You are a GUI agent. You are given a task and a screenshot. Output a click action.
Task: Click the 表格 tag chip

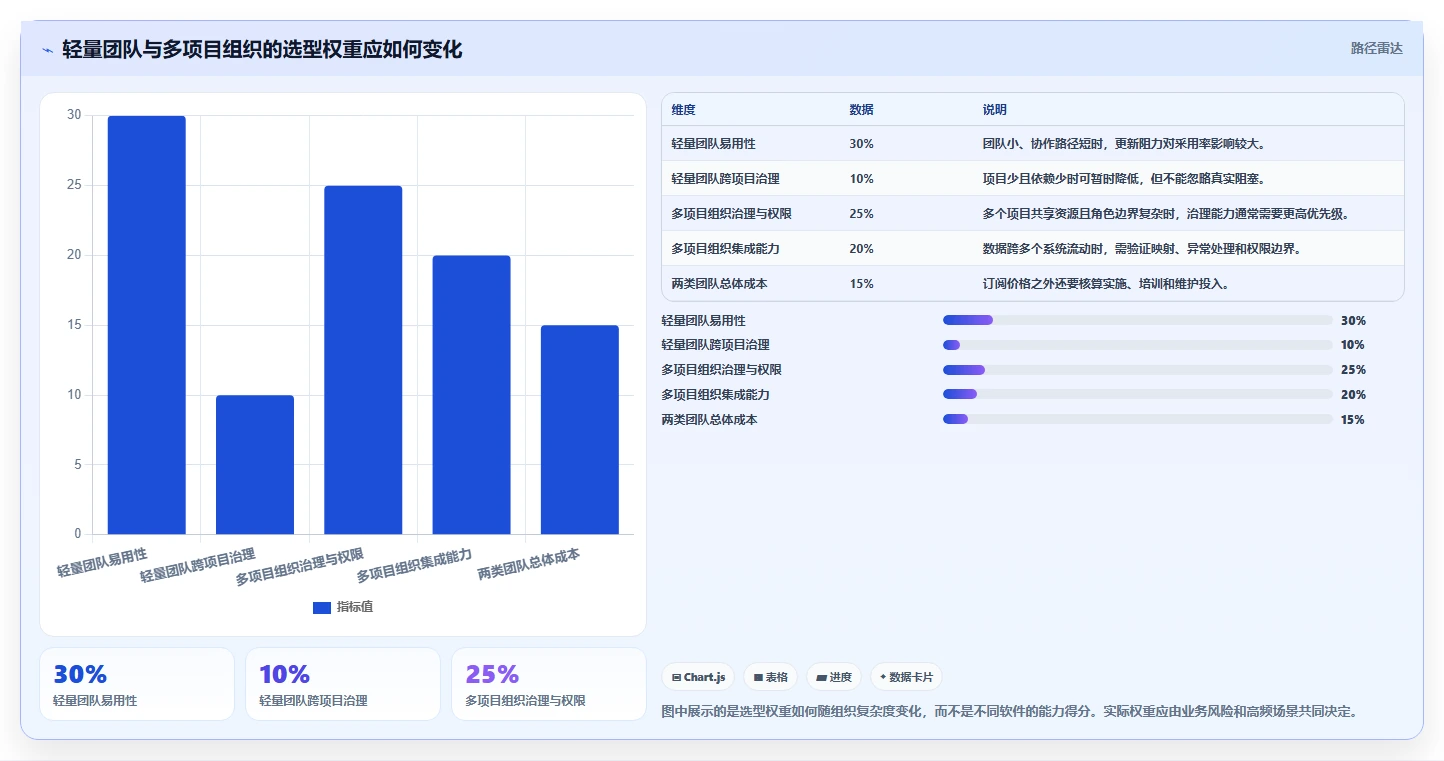(x=770, y=677)
